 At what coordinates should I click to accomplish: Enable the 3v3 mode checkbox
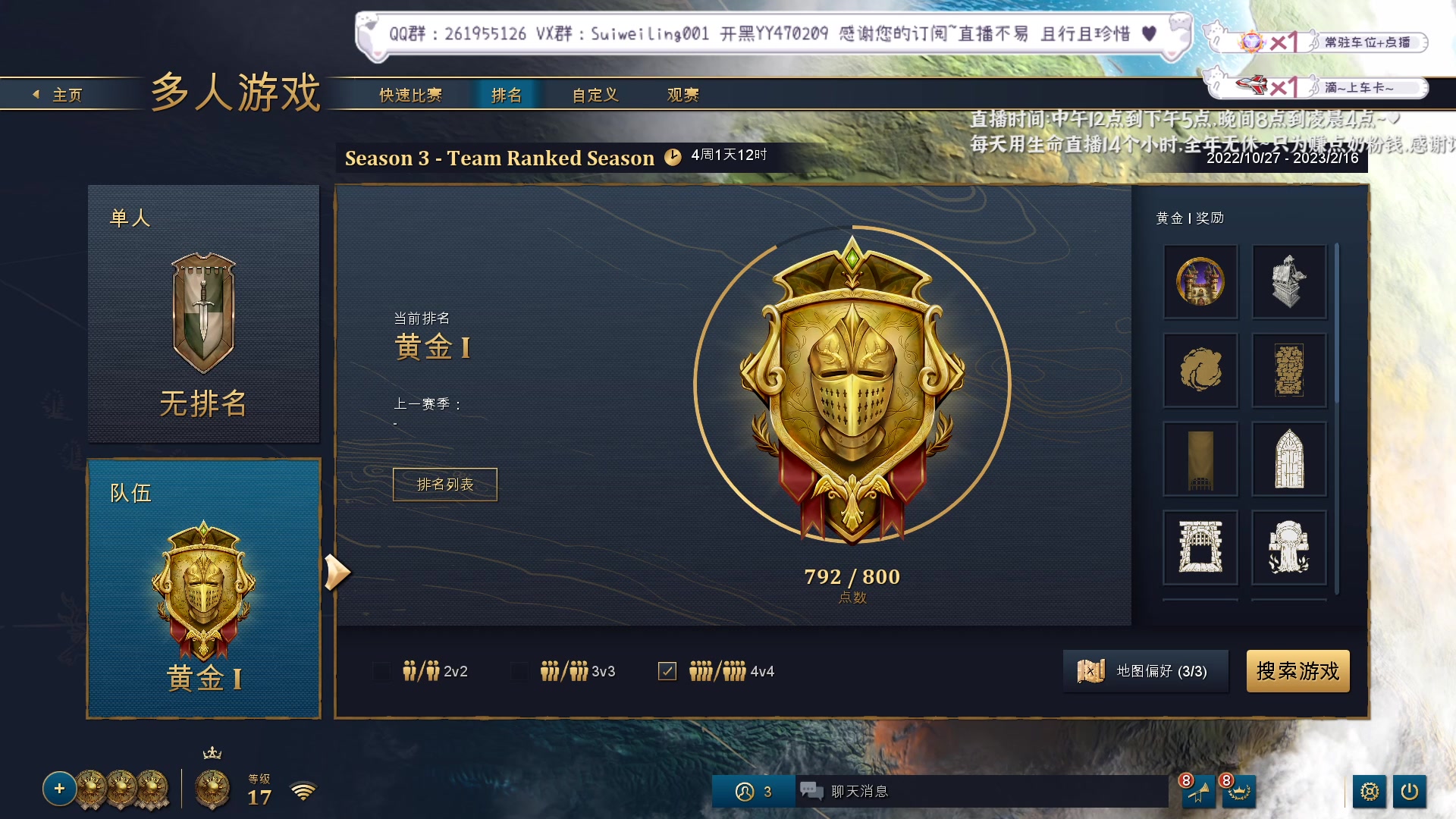click(519, 671)
